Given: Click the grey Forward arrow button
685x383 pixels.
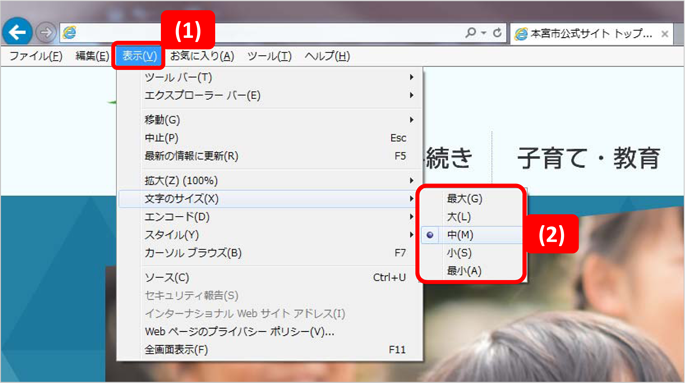Looking at the screenshot, I should [x=45, y=32].
